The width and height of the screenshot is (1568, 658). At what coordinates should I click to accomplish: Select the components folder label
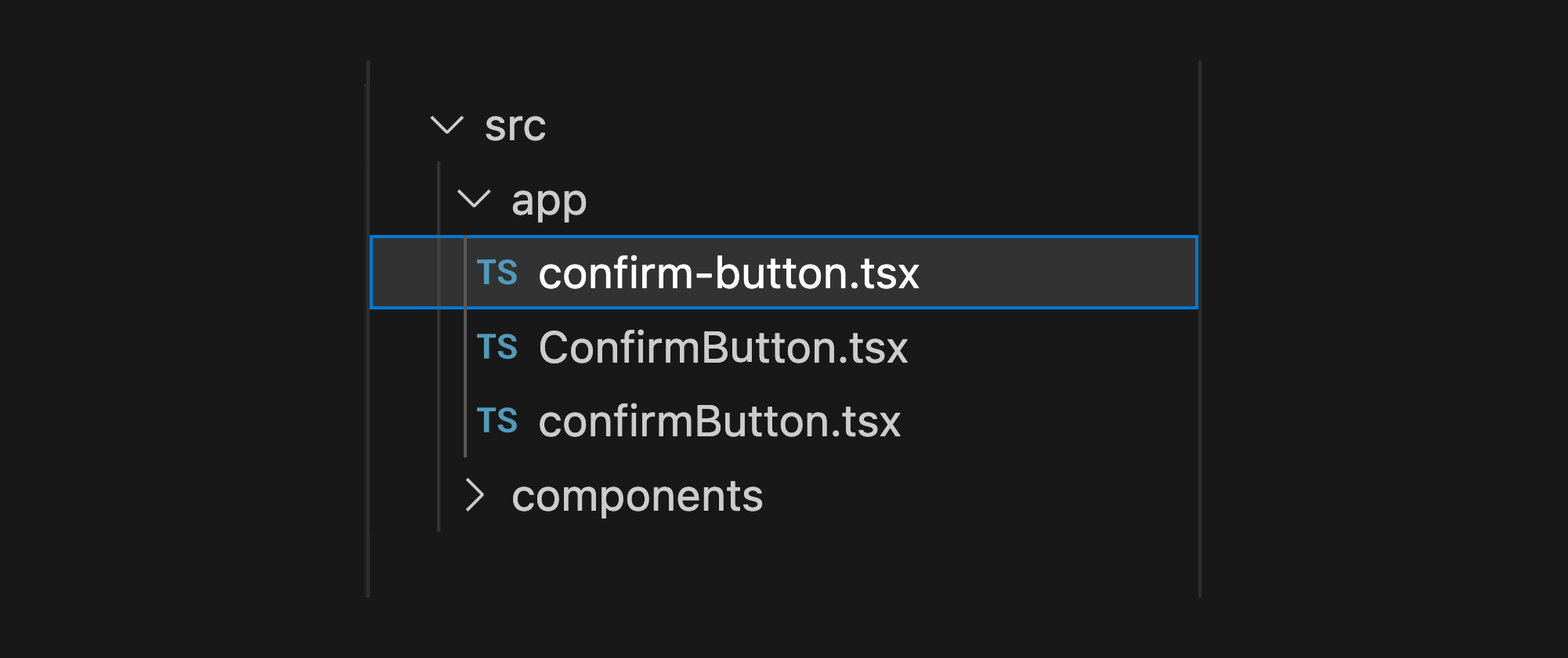[637, 496]
